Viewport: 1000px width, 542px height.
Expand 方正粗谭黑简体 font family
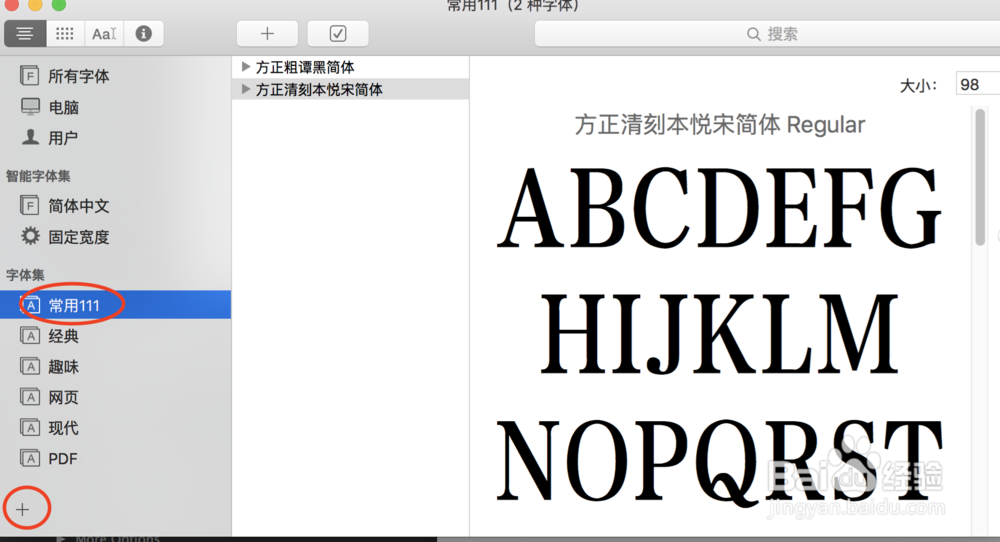(246, 66)
